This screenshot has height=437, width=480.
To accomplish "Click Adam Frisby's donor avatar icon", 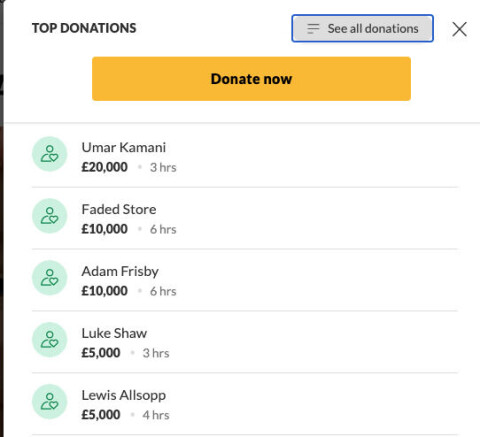I will pos(50,278).
